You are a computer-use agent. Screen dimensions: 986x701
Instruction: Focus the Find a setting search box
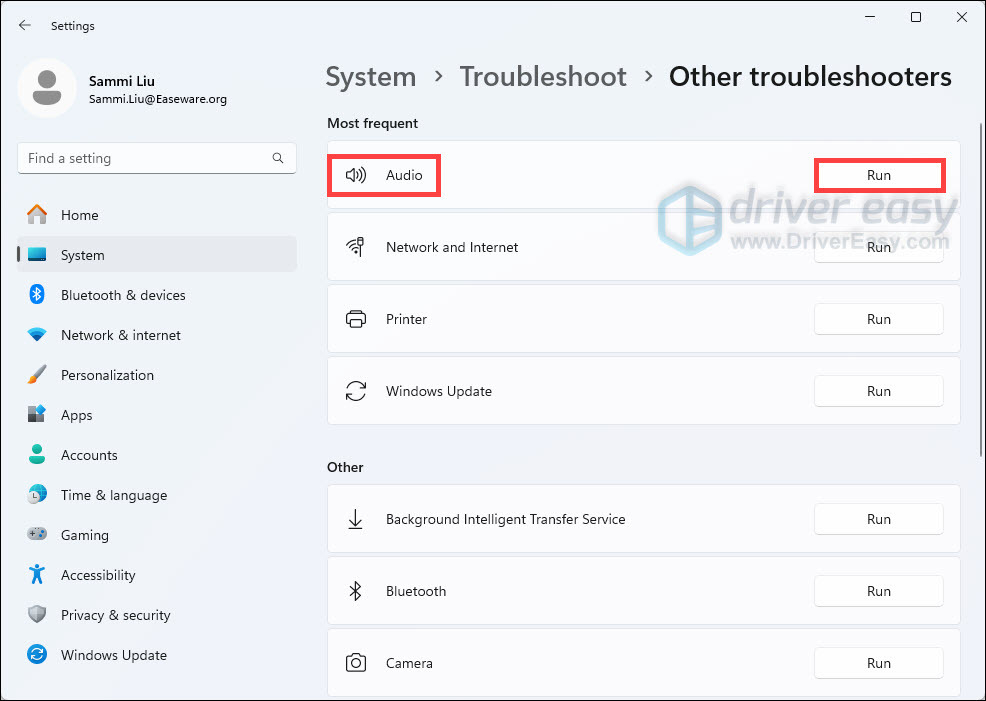[x=145, y=158]
